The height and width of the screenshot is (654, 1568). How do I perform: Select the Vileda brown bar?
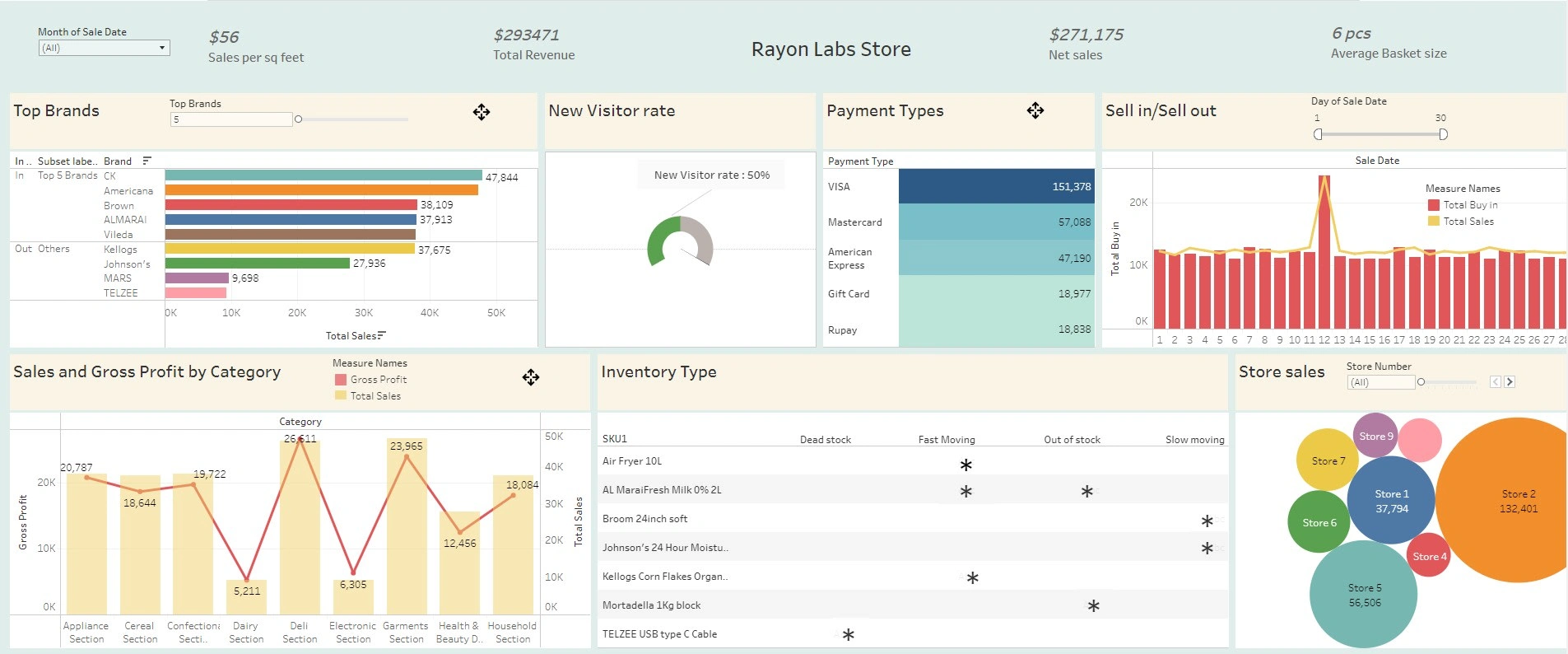291,235
